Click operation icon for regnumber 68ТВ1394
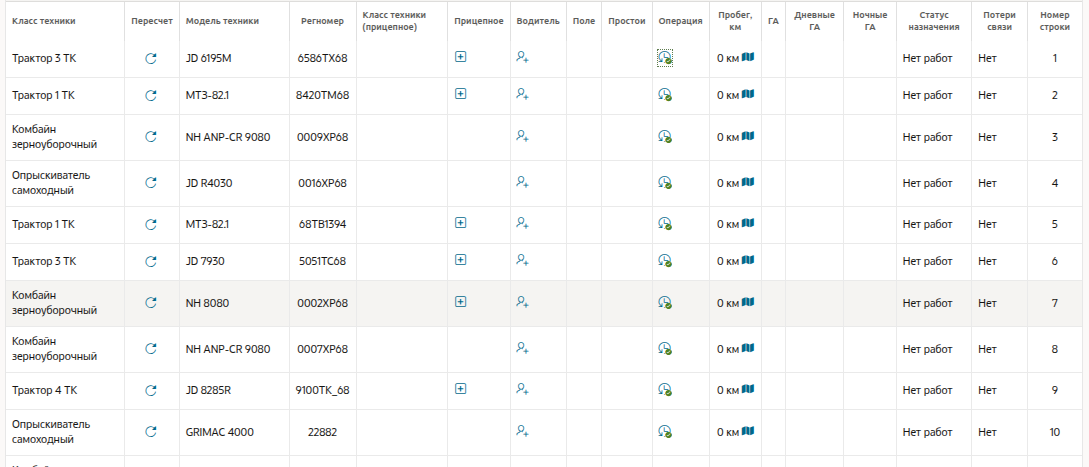The height and width of the screenshot is (467, 1089). [x=665, y=224]
